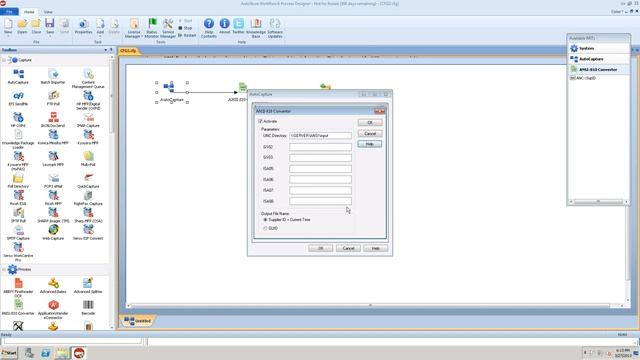This screenshot has width=640, height=360.
Task: Click the ISA06 input field
Action: (x=320, y=180)
